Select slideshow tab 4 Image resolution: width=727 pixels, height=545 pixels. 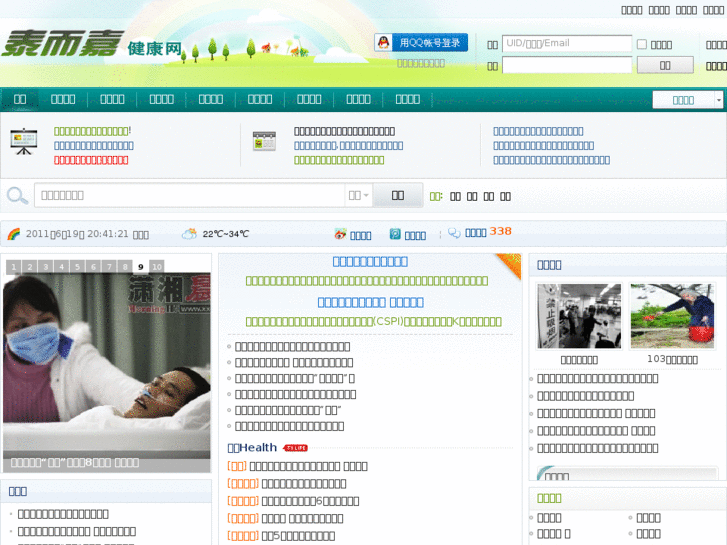point(62,267)
